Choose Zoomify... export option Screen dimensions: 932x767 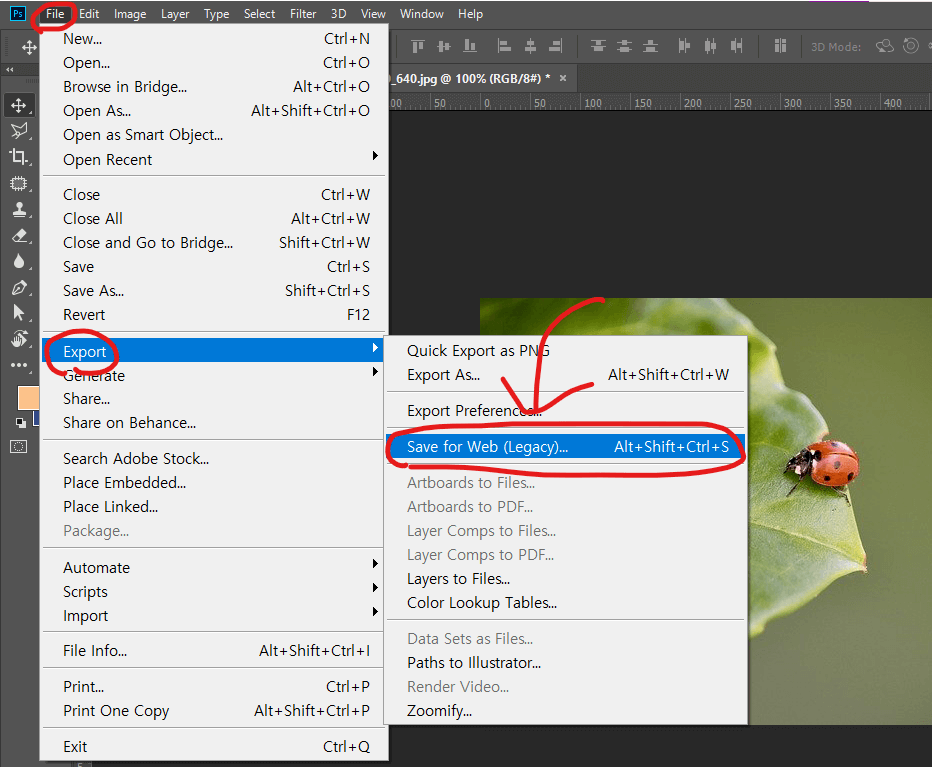[x=565, y=711]
